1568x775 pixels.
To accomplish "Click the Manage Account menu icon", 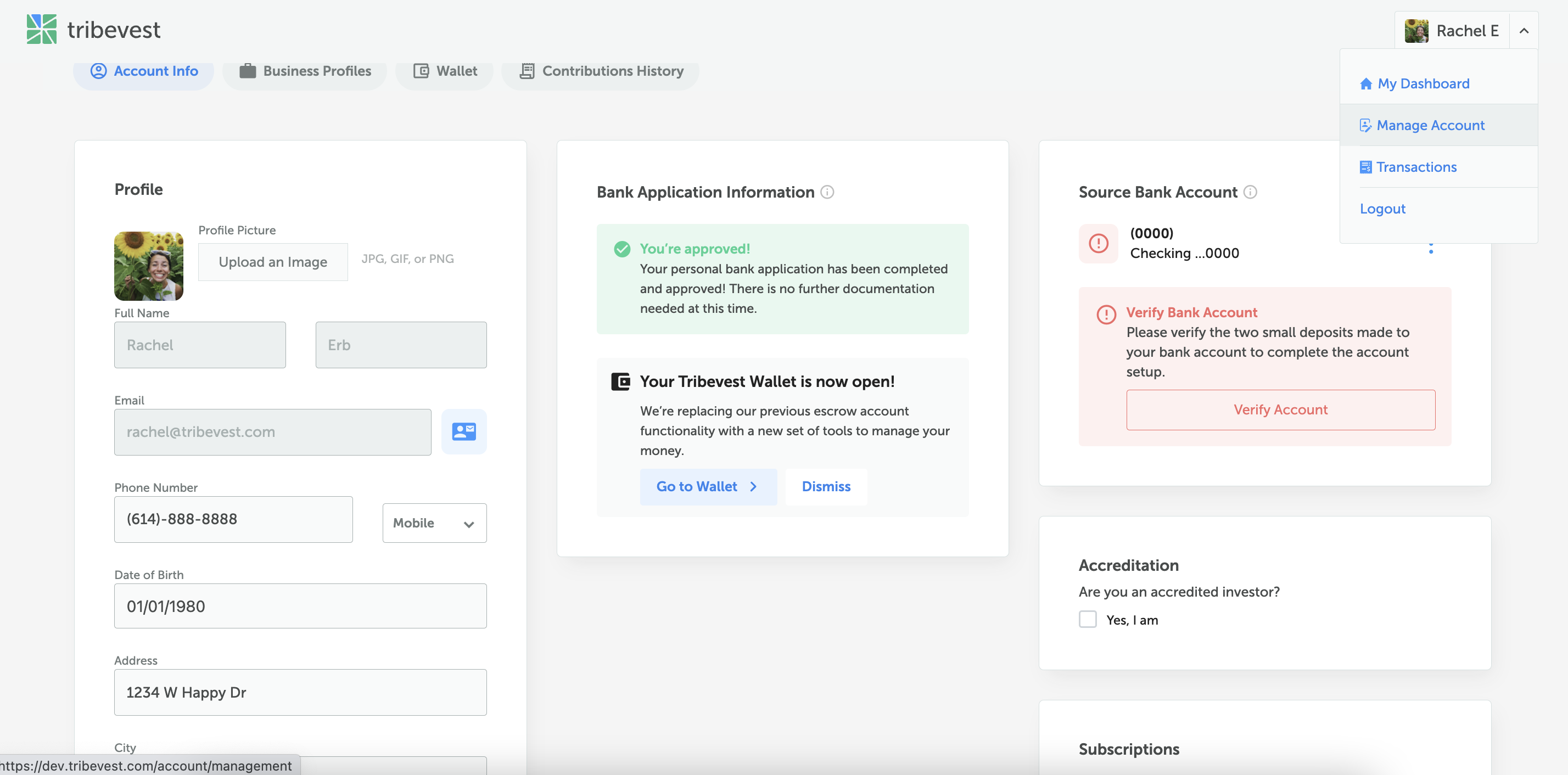I will click(x=1366, y=125).
